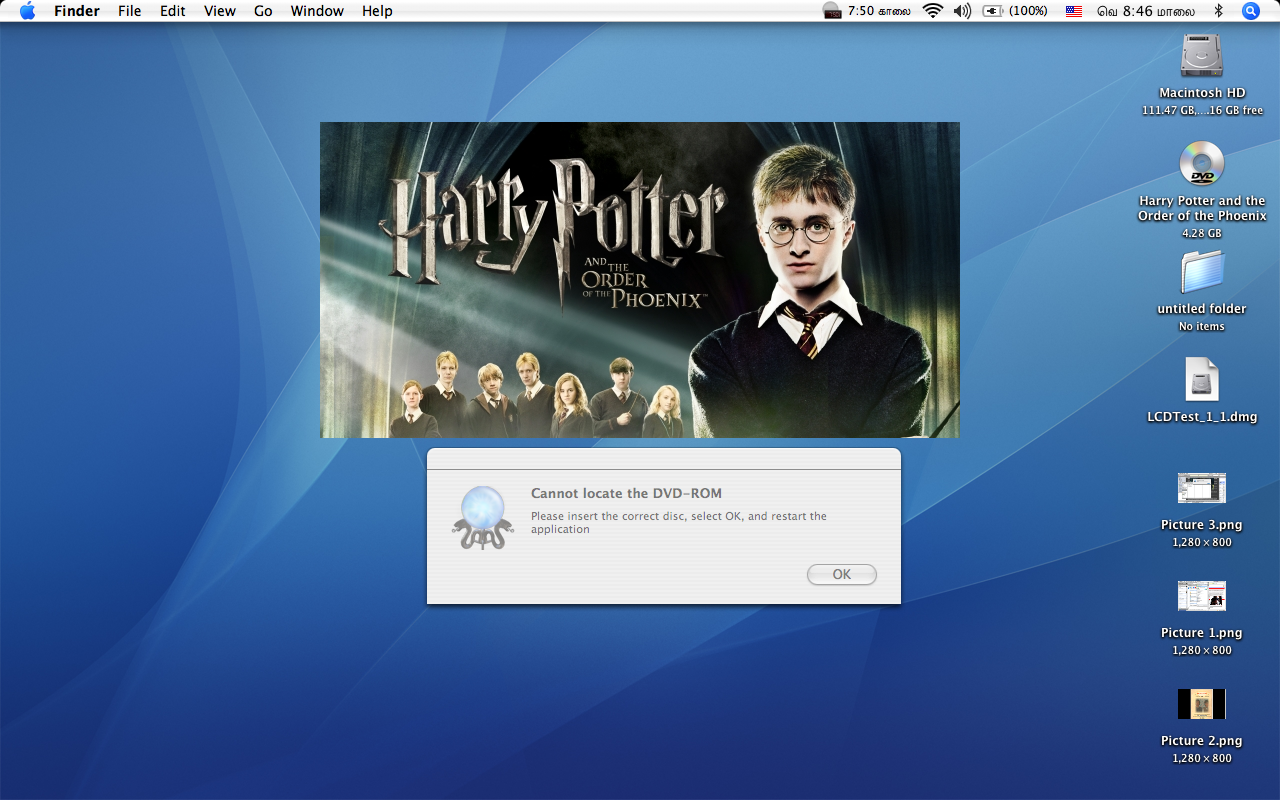Select the Macintosh HD drive icon
Screen dimensions: 1280x800
coord(1202,56)
